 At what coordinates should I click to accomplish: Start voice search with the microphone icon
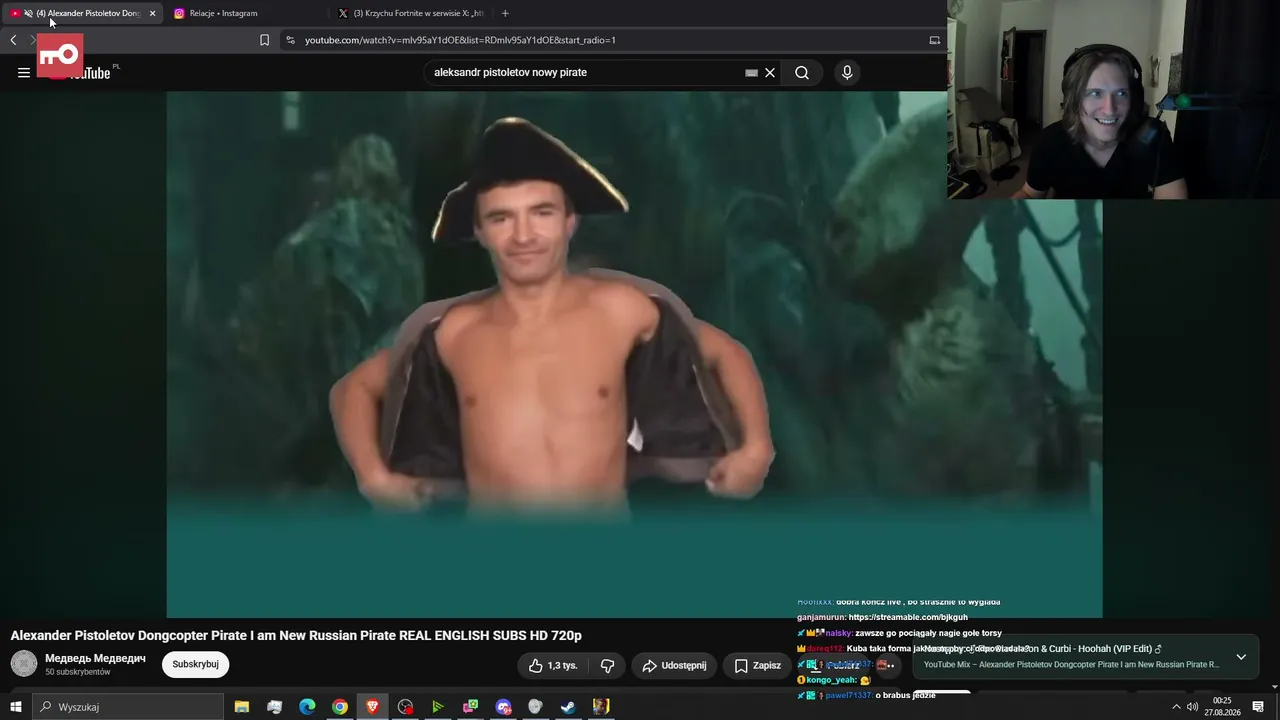coord(847,72)
